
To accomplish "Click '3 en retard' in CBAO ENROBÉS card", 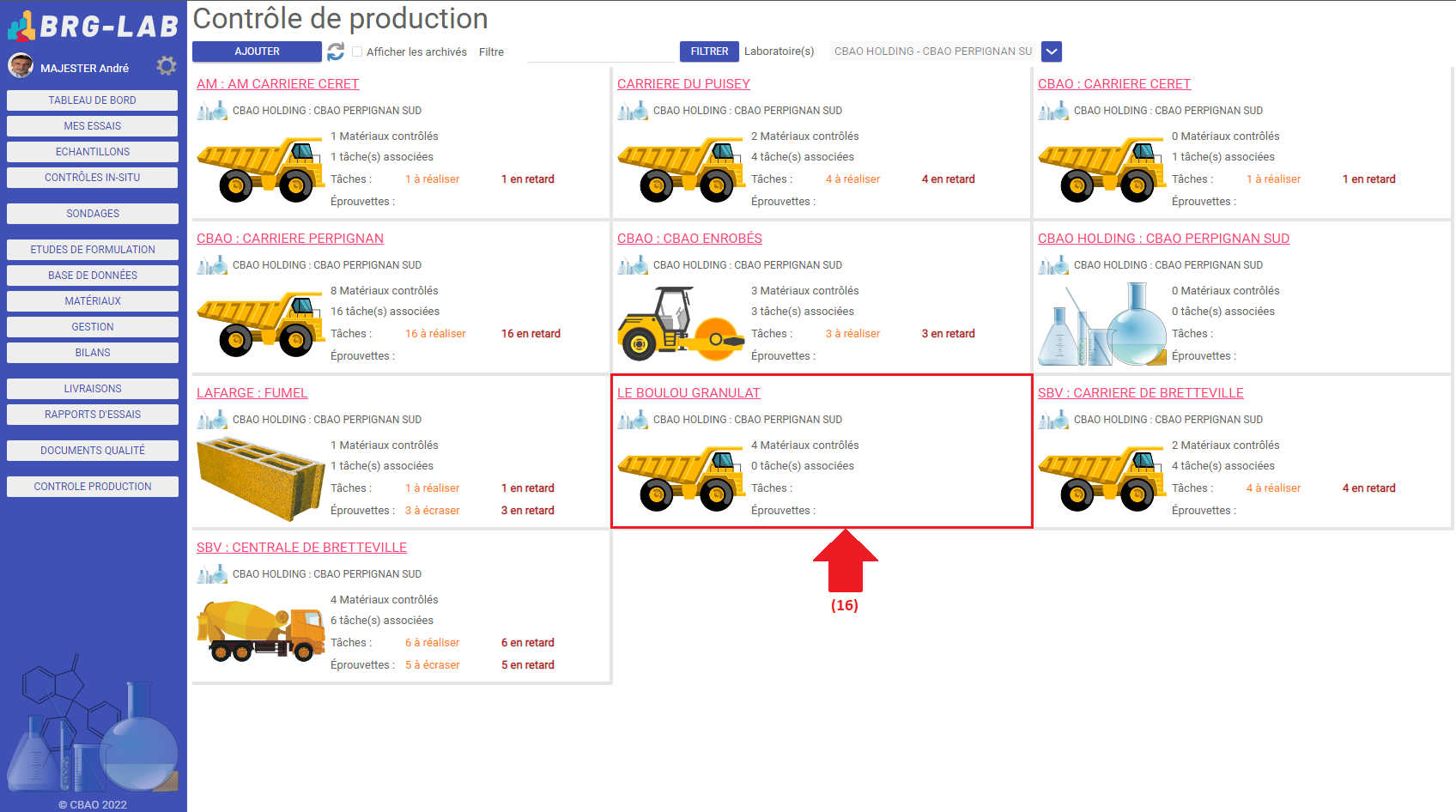I will (x=949, y=334).
